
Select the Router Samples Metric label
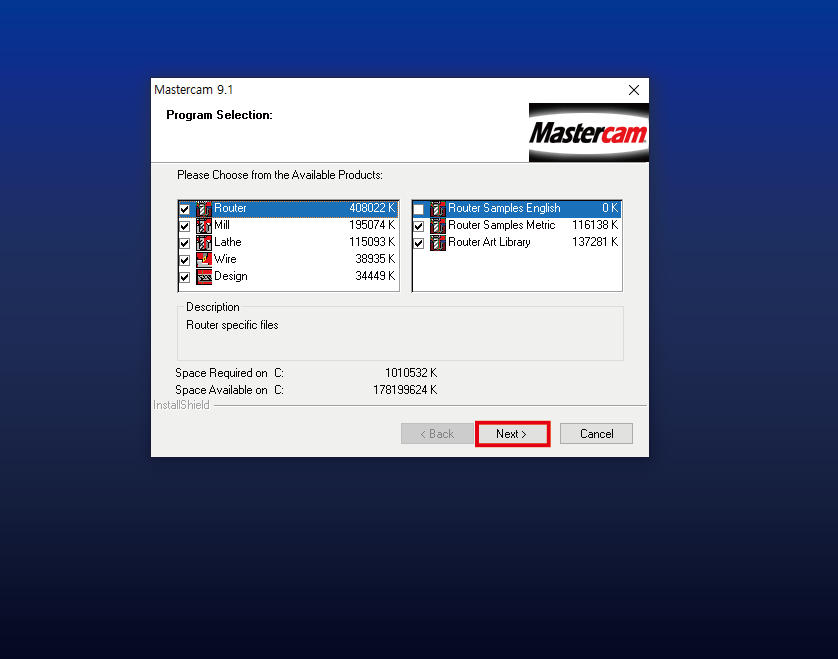(x=502, y=225)
